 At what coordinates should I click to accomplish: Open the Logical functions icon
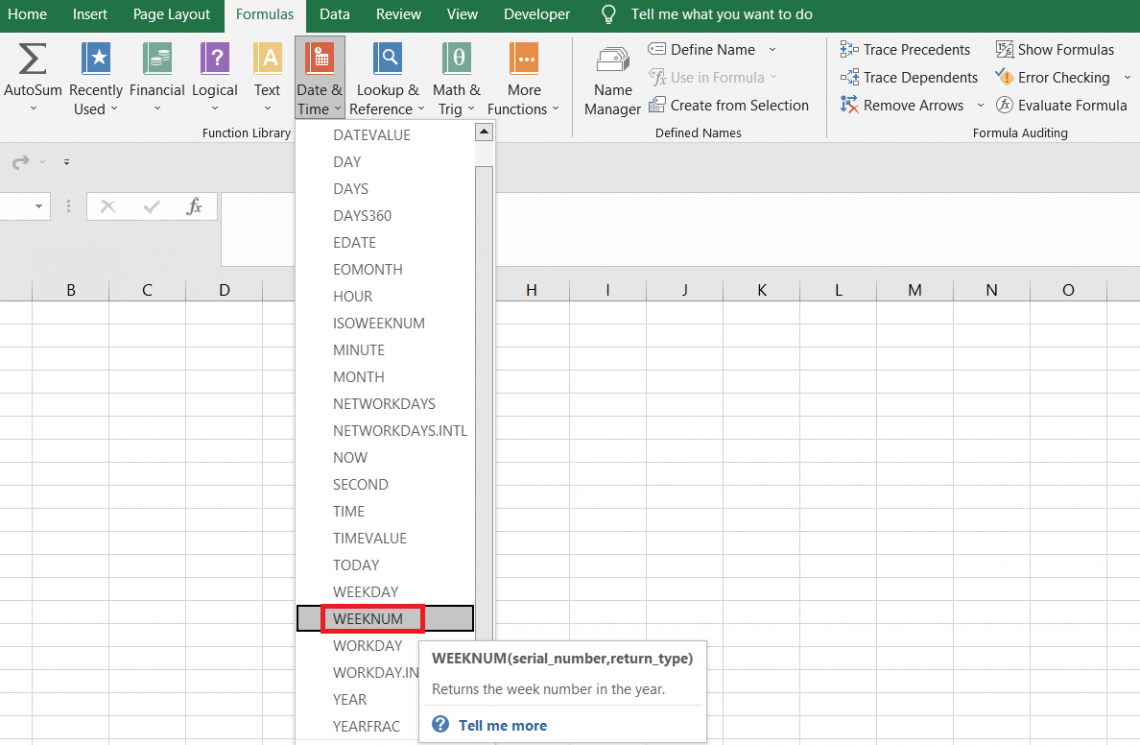215,60
